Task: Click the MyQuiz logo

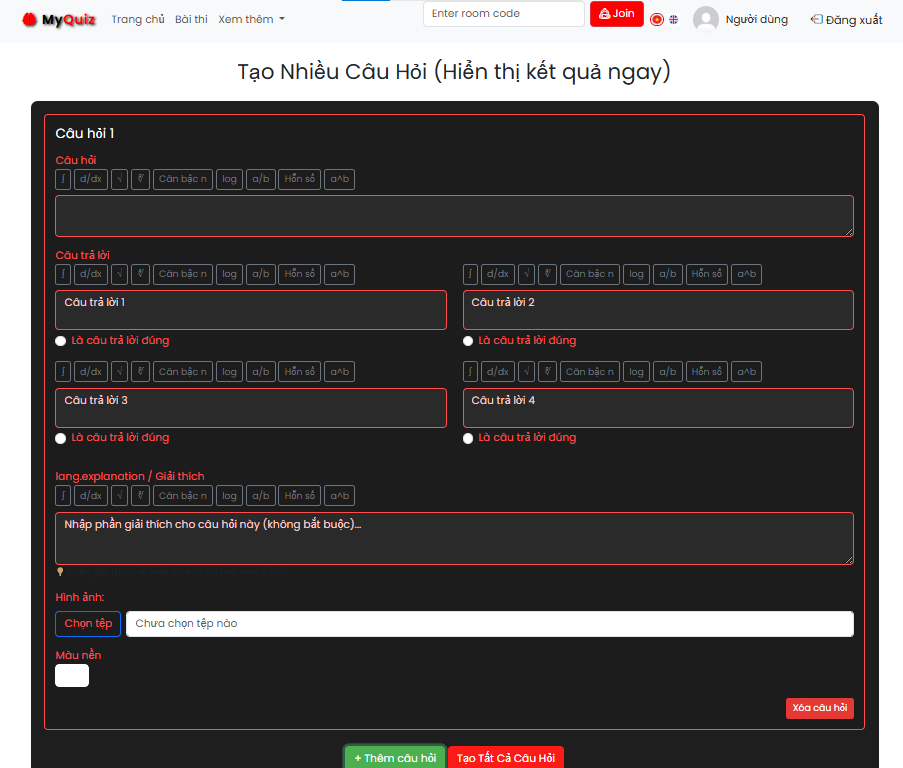Action: tap(59, 19)
